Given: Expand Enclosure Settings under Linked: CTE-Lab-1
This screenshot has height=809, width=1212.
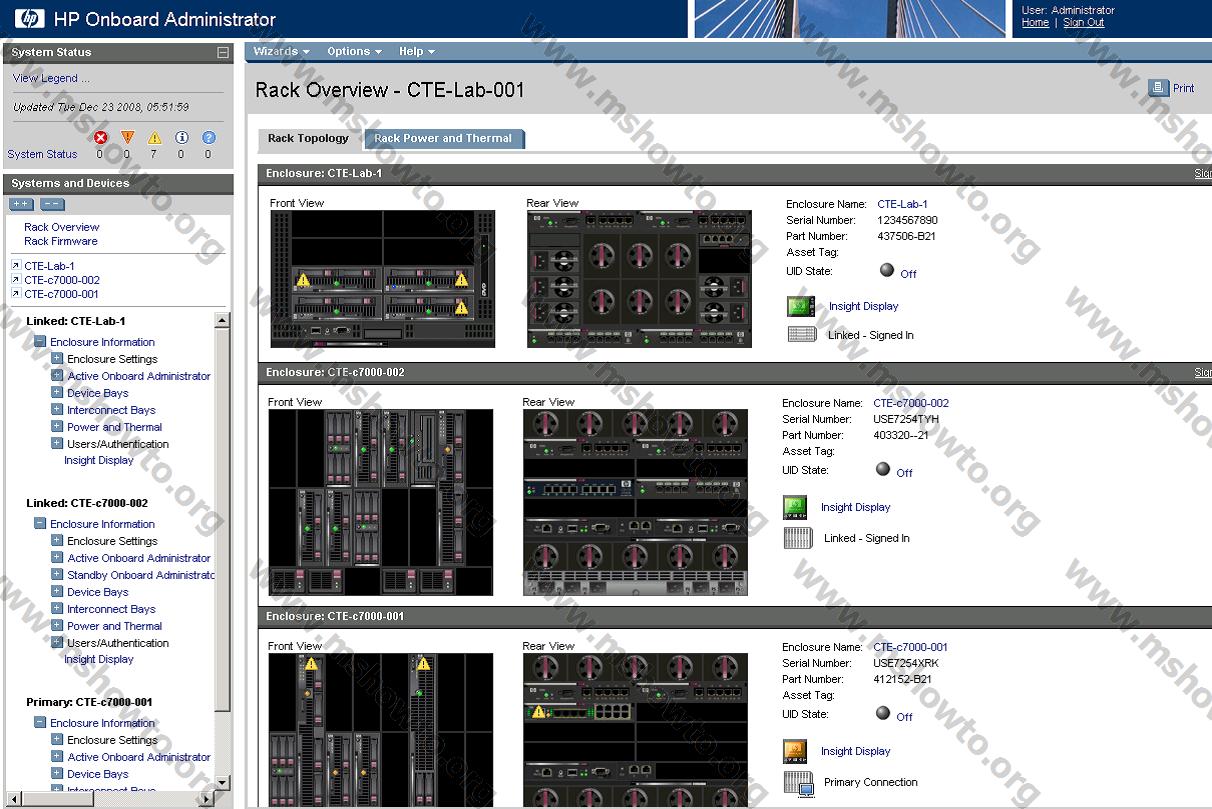Looking at the screenshot, I should (x=57, y=359).
